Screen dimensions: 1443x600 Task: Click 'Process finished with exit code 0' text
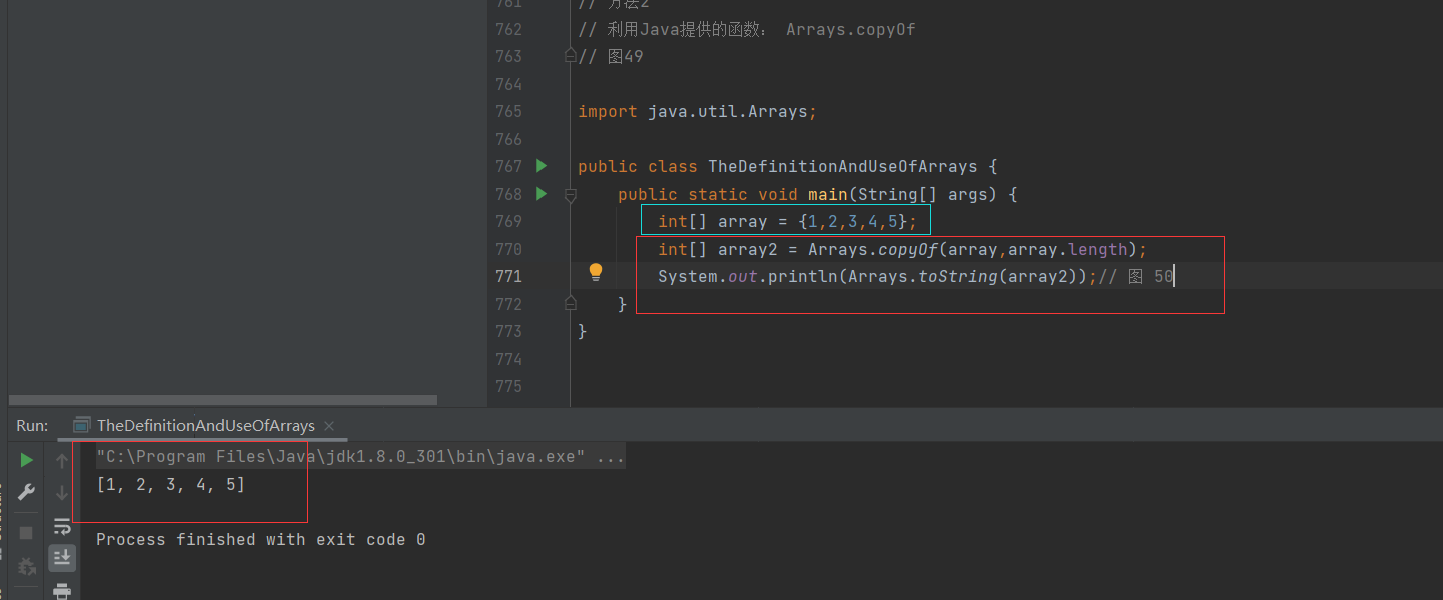(260, 540)
